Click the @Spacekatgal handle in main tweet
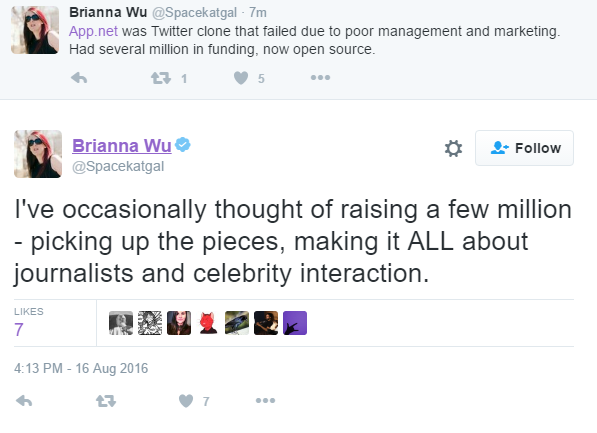 tap(118, 166)
